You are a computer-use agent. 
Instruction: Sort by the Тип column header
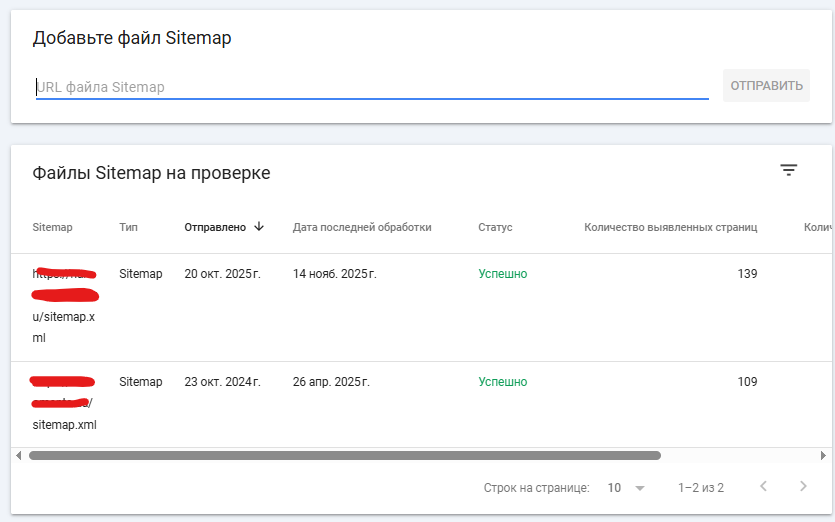tap(128, 227)
